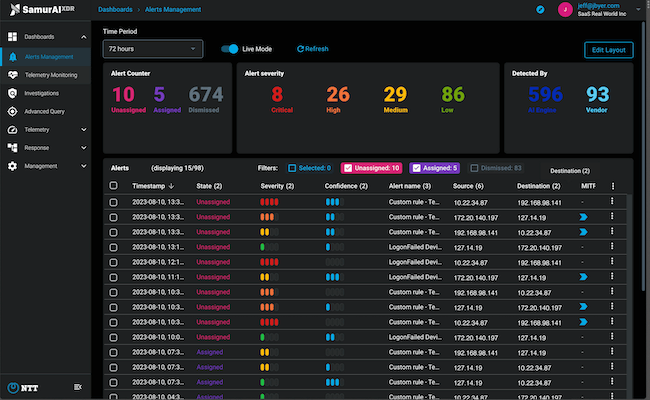Toggle the Live Mode switch
The image size is (650, 400).
(x=230, y=48)
